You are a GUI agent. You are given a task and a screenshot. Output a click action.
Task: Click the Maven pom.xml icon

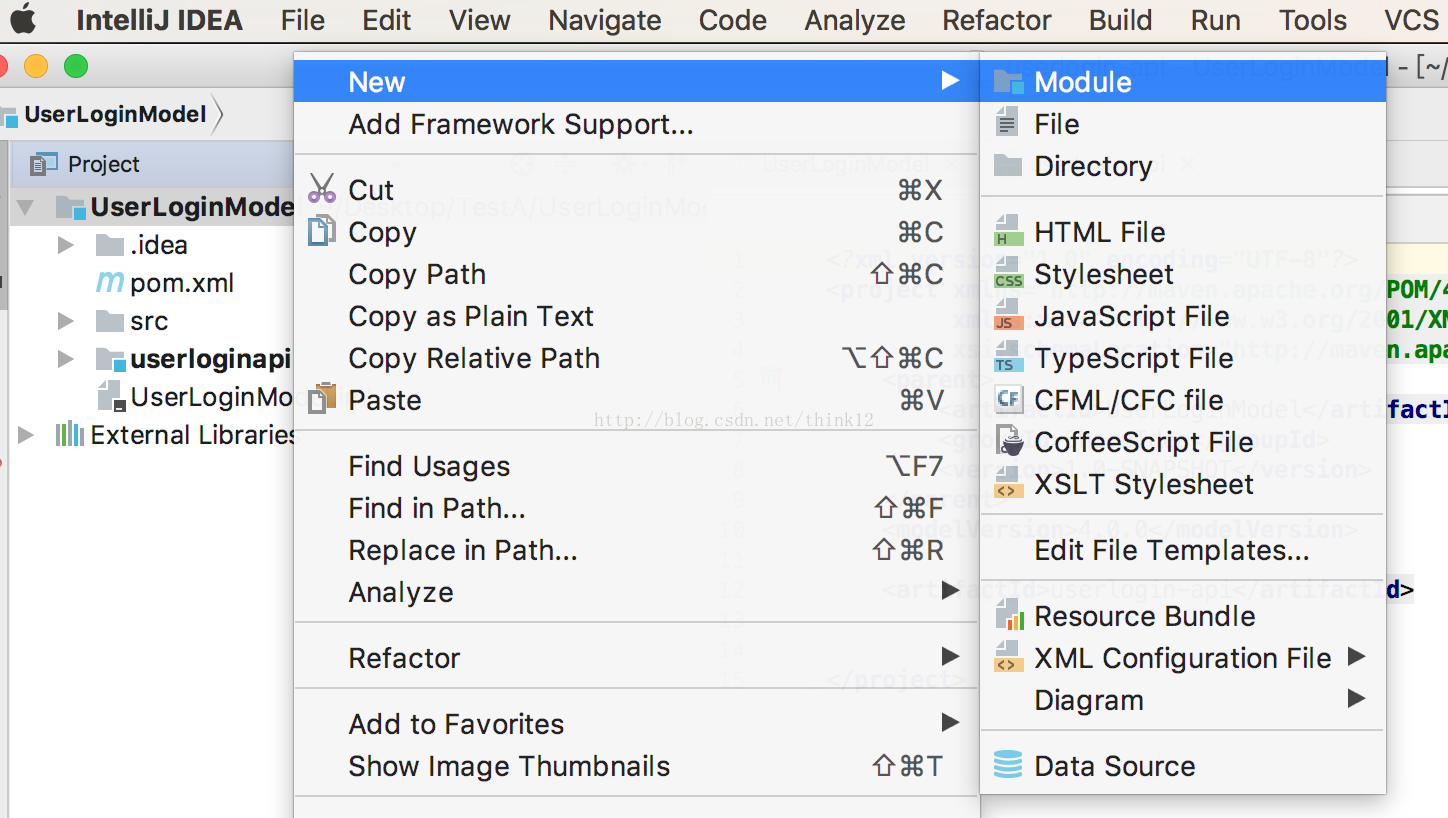(x=109, y=283)
